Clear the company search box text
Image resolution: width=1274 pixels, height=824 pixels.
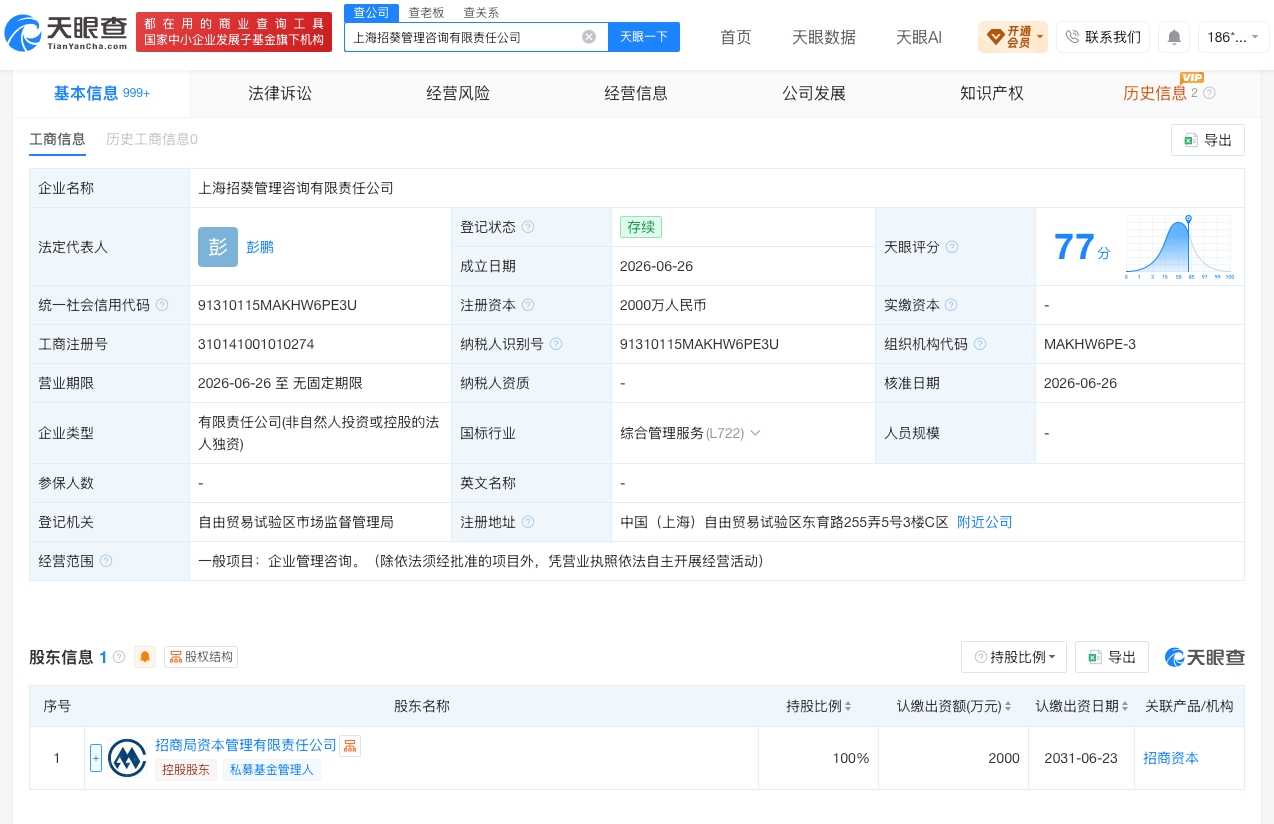(x=589, y=37)
